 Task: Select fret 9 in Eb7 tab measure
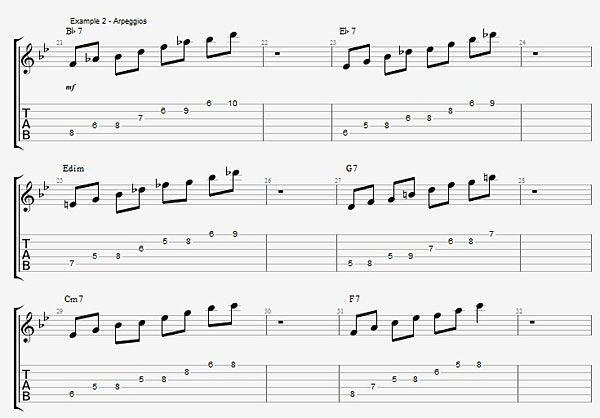[492, 103]
